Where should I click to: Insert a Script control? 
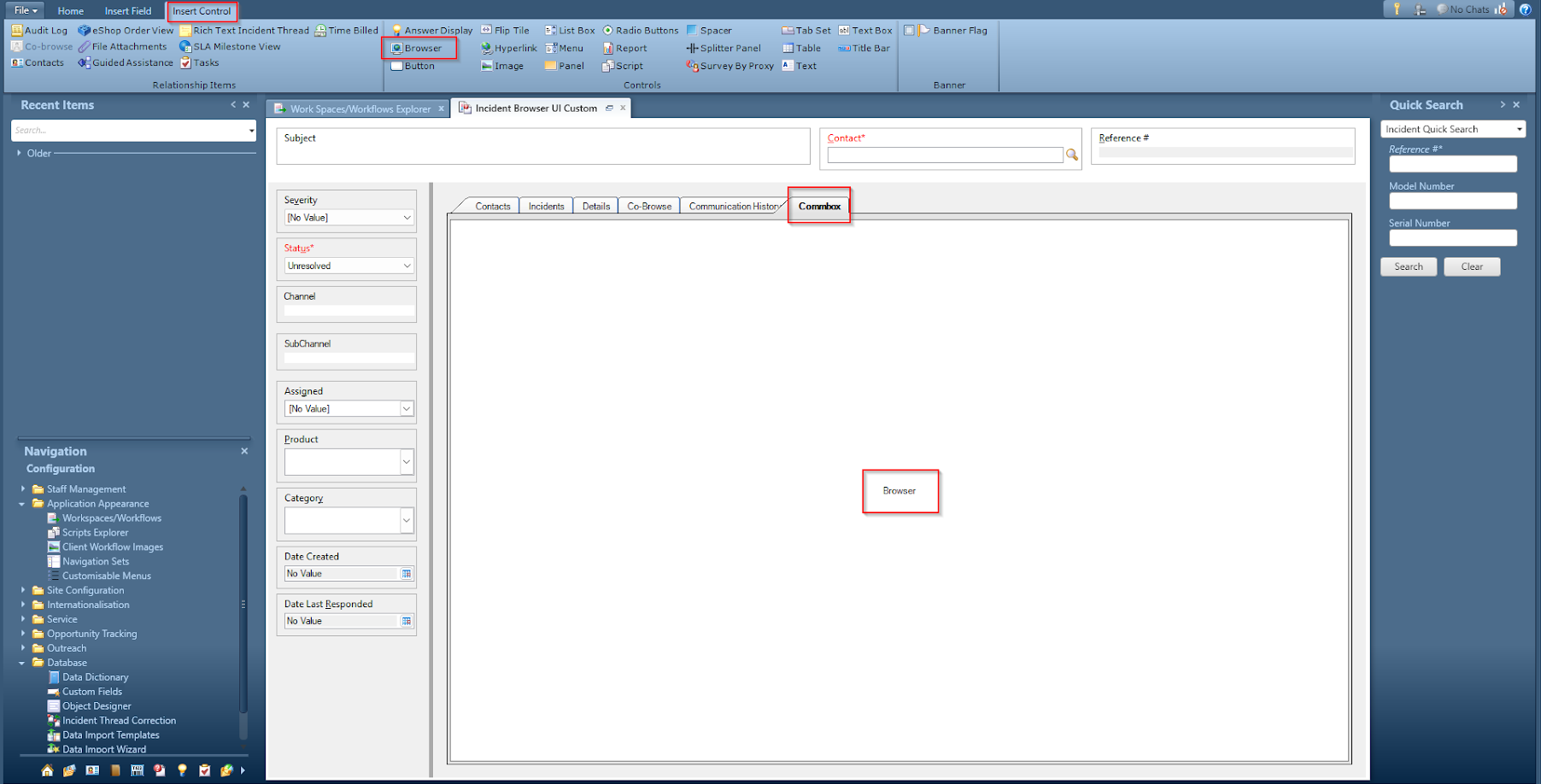[x=623, y=66]
